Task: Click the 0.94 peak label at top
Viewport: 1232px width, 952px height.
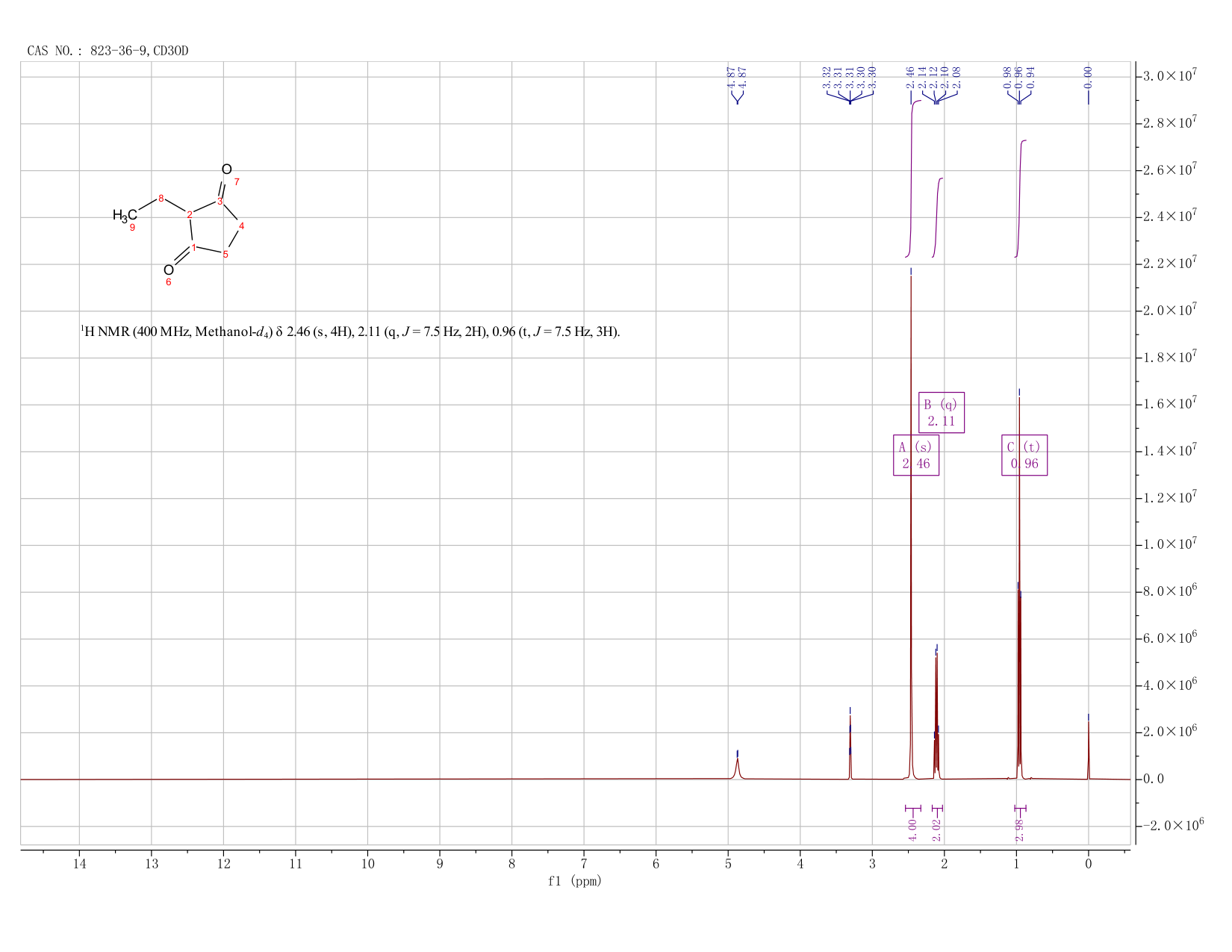Action: pyautogui.click(x=1031, y=78)
